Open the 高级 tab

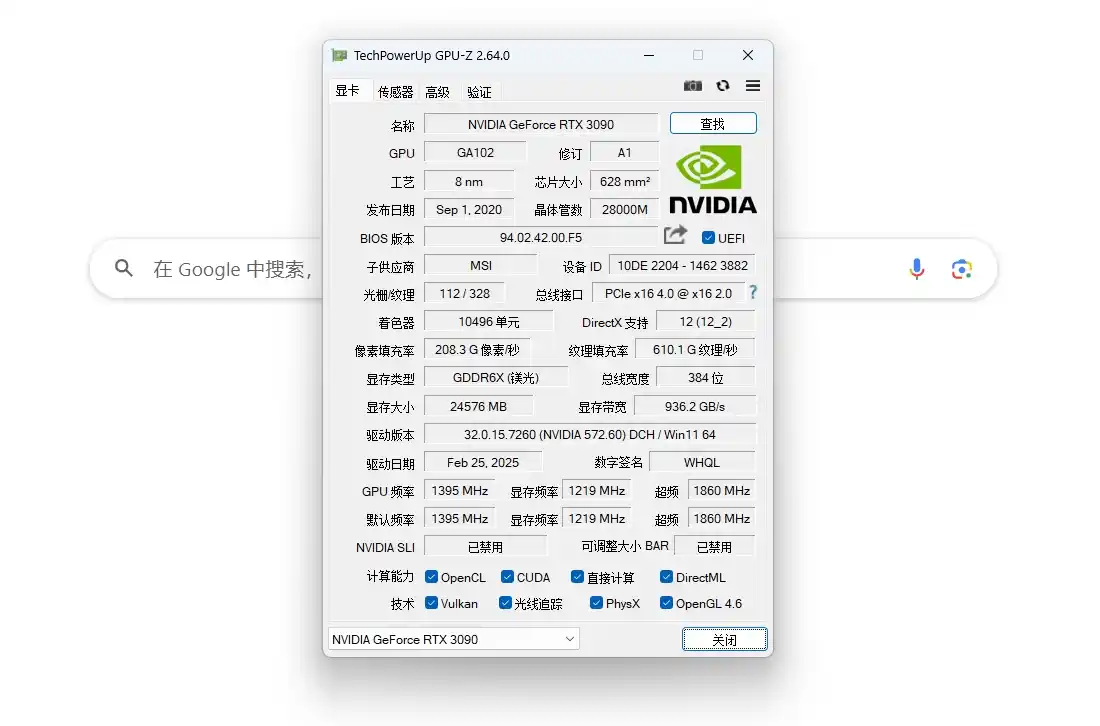coord(437,92)
